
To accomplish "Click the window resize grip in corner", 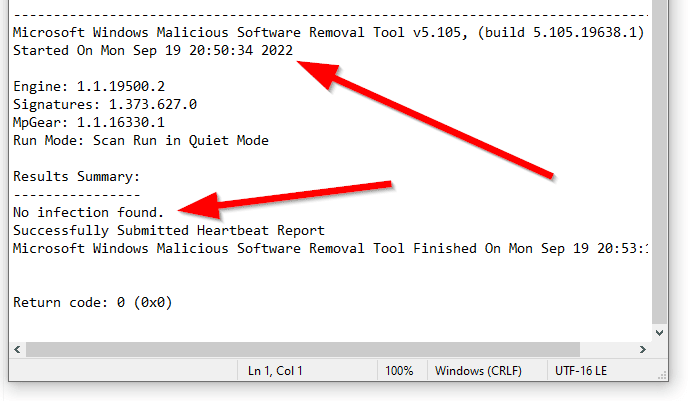I will pos(662,375).
